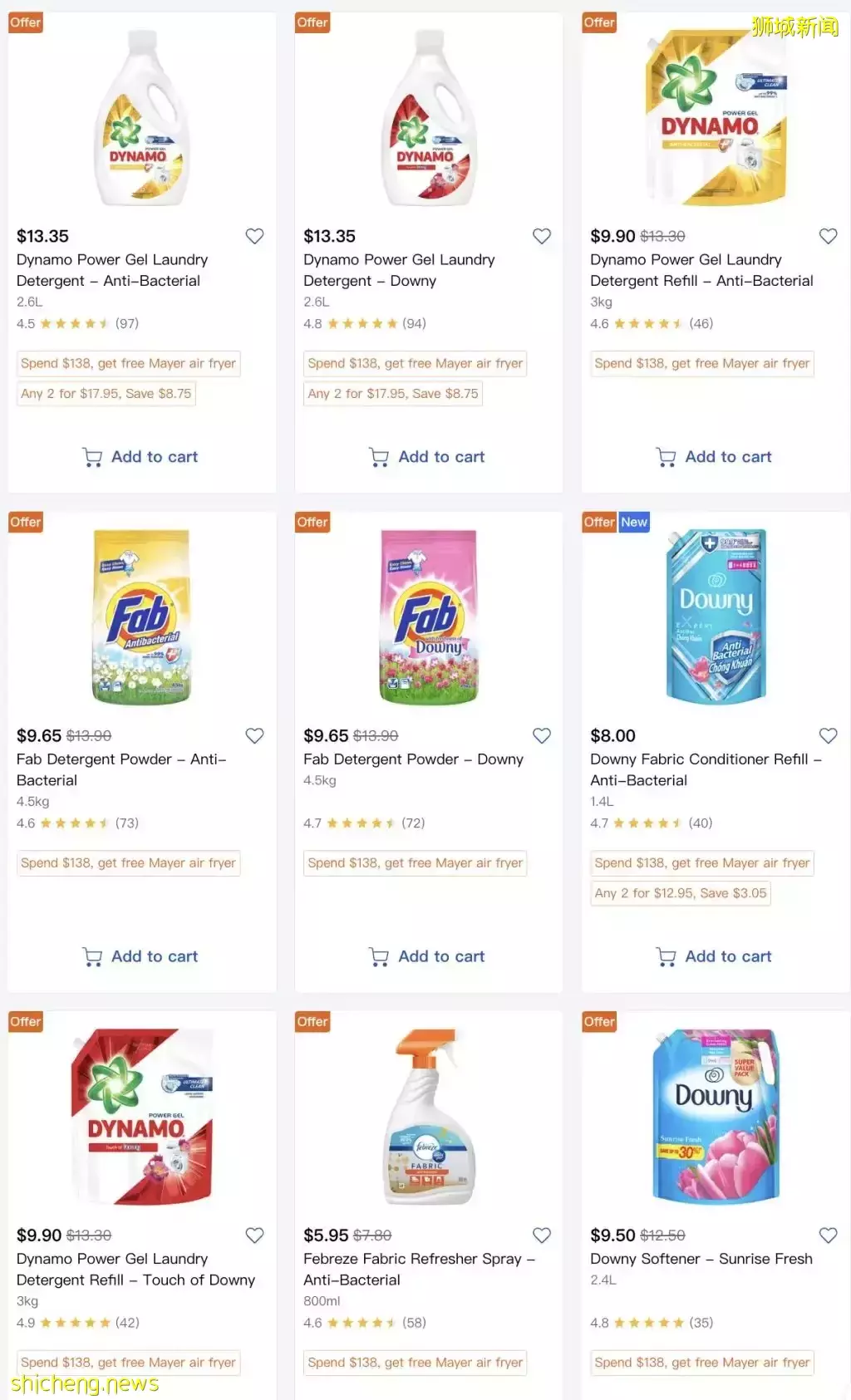Click the heart icon on Febreze Fabric Refresher Spray
Viewport: 851px width, 1400px height.
(x=542, y=1235)
